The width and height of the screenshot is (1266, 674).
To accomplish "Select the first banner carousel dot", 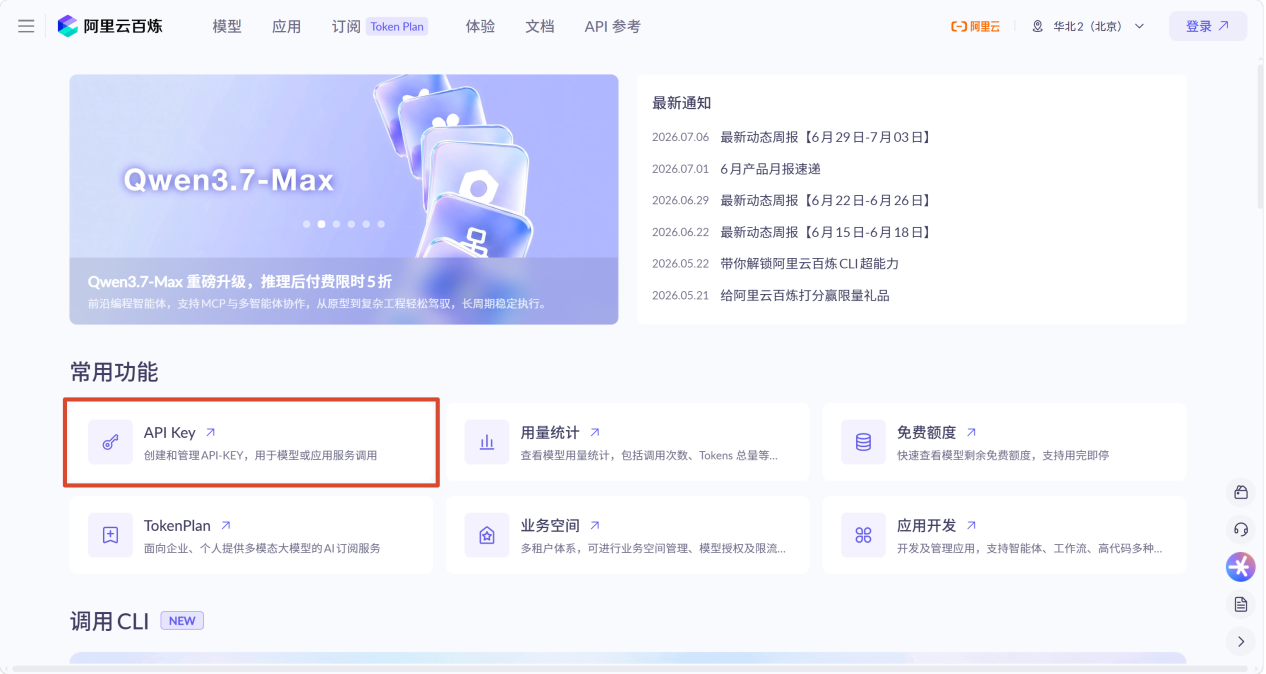I will pyautogui.click(x=306, y=224).
